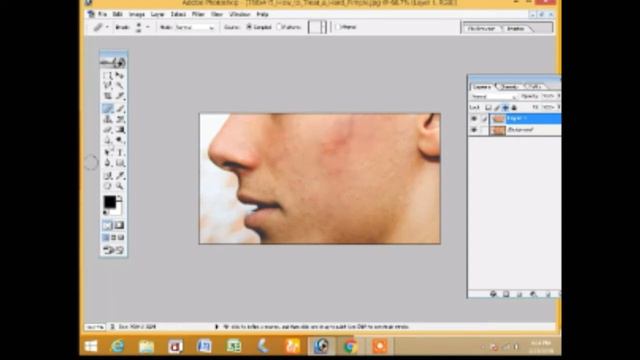The image size is (640, 360).
Task: Open the layer blend mode dropdown
Action: [x=494, y=97]
